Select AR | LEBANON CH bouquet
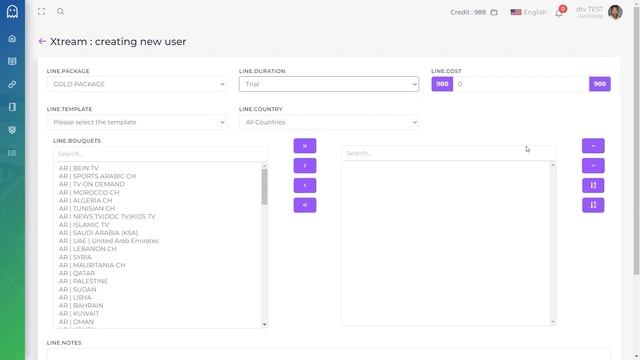640x360 pixels. pyautogui.click(x=88, y=249)
